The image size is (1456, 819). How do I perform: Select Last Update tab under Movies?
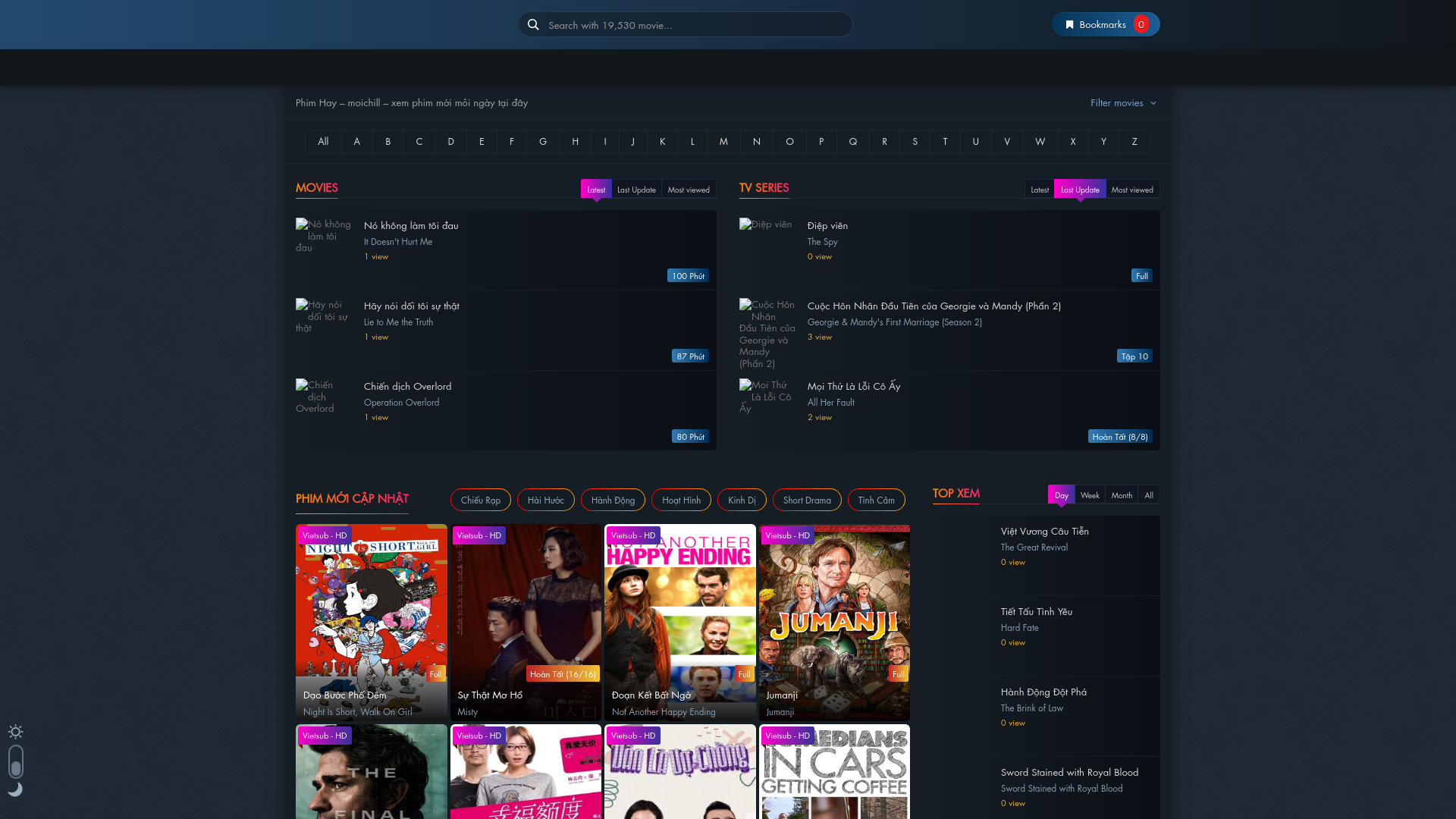635,190
